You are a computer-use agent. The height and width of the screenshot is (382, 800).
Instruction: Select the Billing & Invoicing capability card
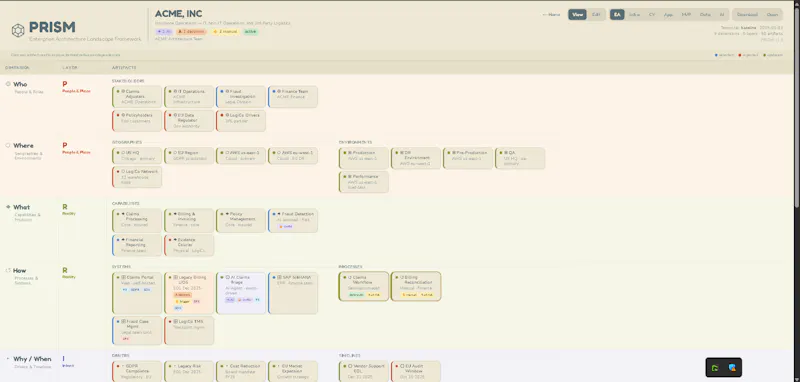pos(189,220)
